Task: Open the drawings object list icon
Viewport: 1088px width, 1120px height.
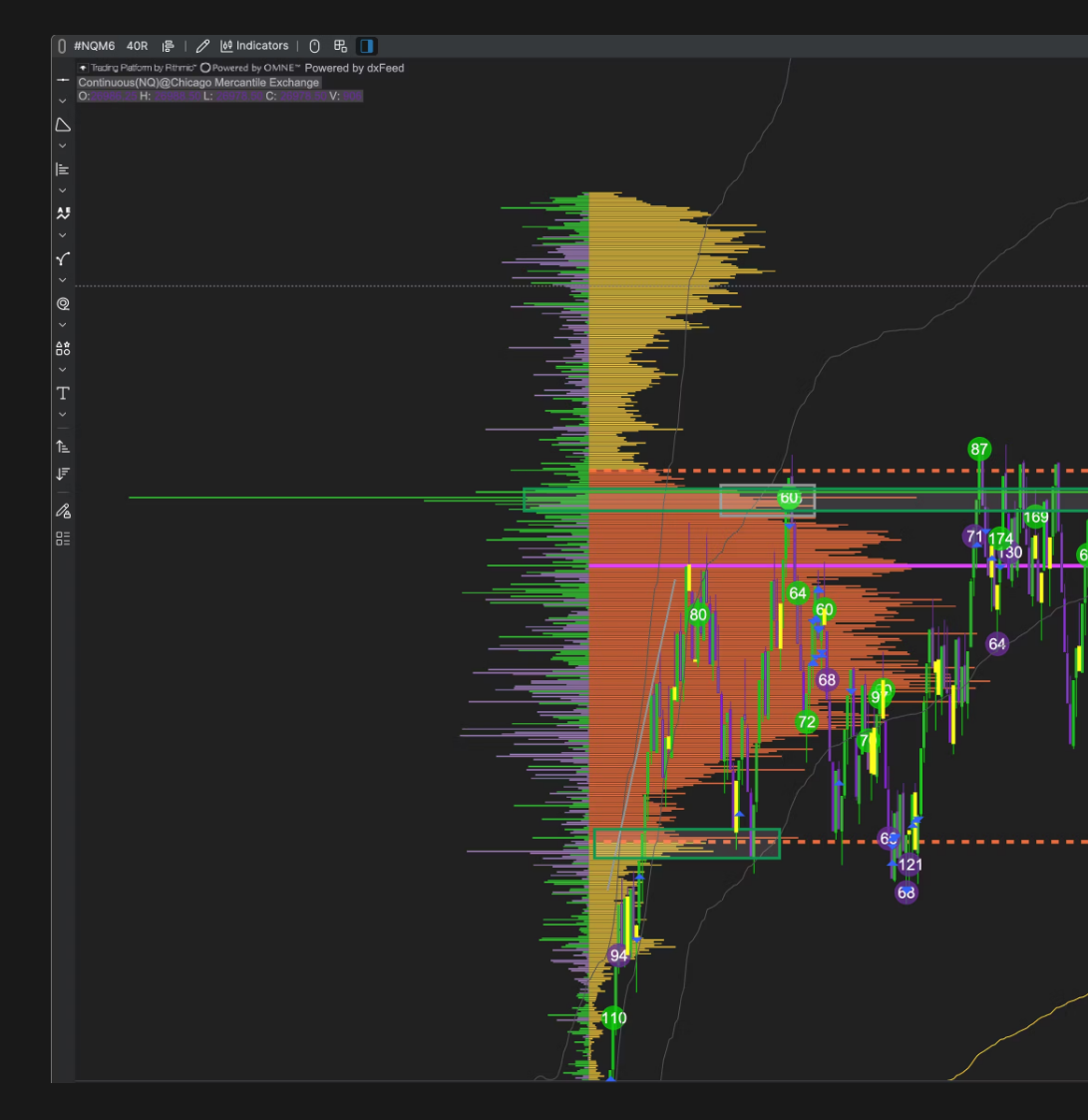Action: pos(63,539)
